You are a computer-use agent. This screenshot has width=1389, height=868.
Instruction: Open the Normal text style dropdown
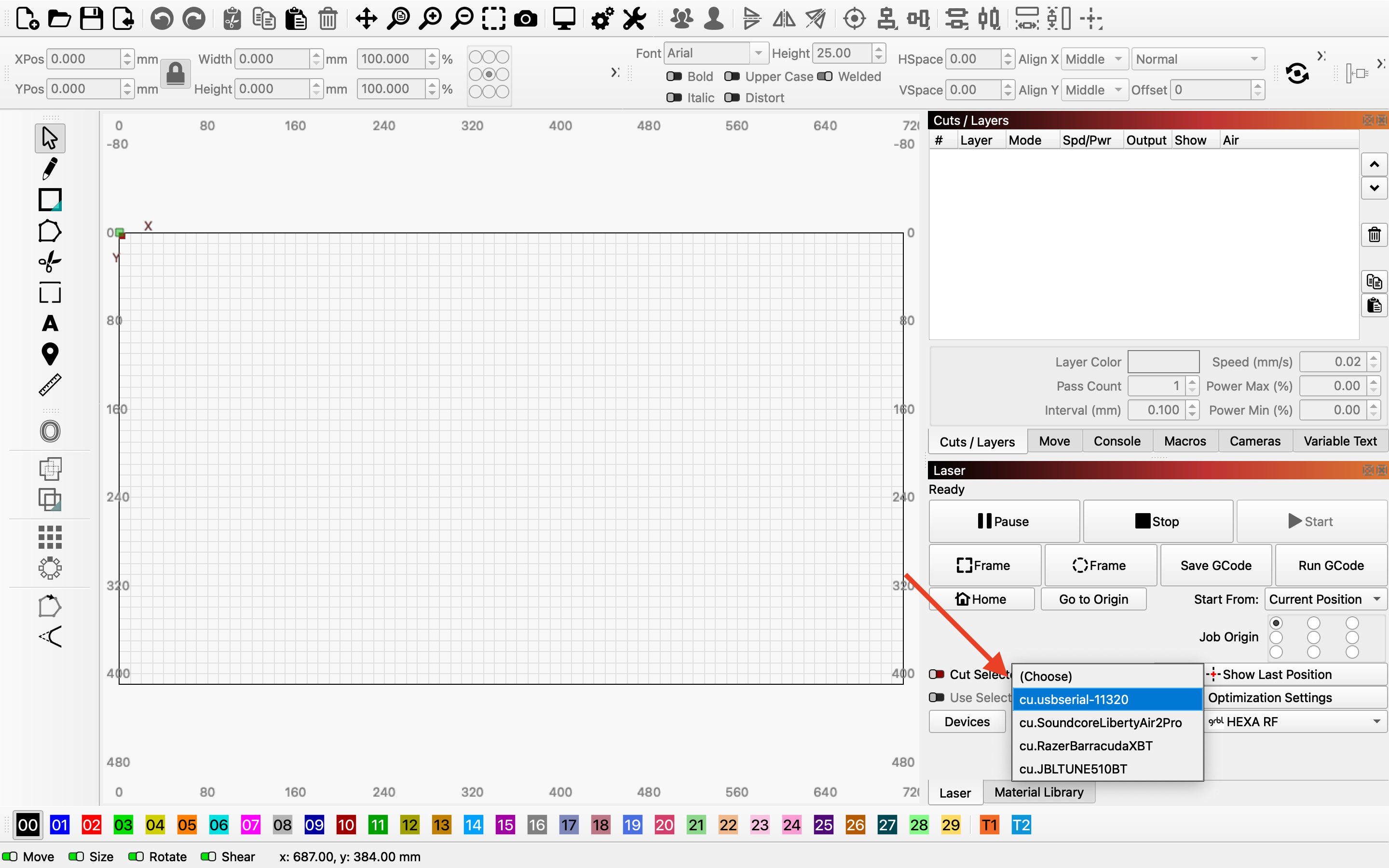pyautogui.click(x=1198, y=59)
